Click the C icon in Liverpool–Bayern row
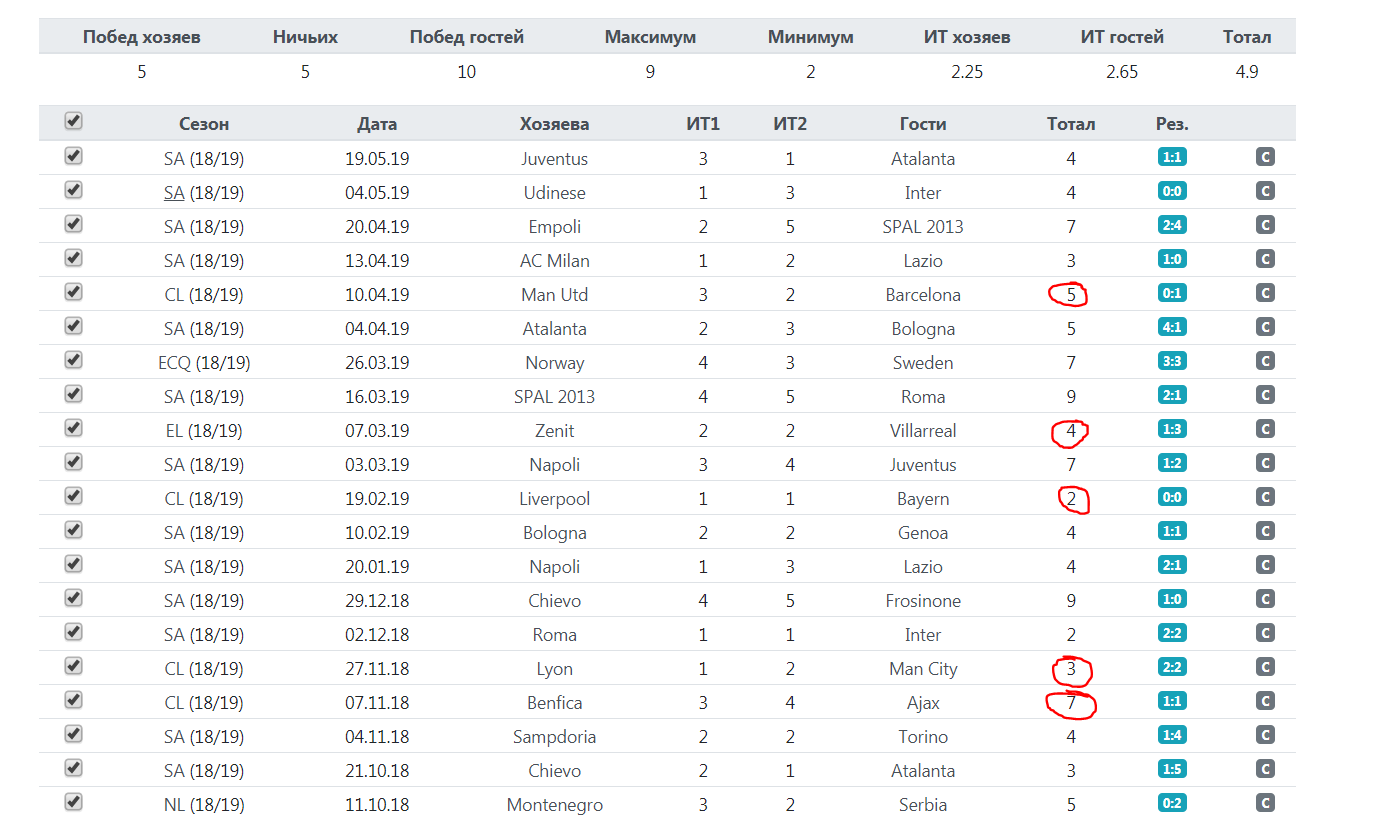This screenshot has width=1384, height=836. 1265,497
